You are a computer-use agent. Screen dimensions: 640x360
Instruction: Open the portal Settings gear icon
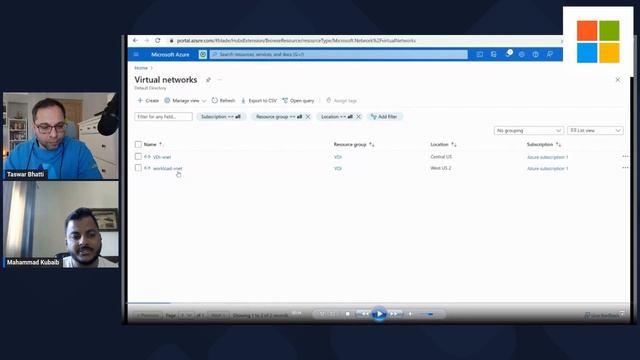click(522, 54)
